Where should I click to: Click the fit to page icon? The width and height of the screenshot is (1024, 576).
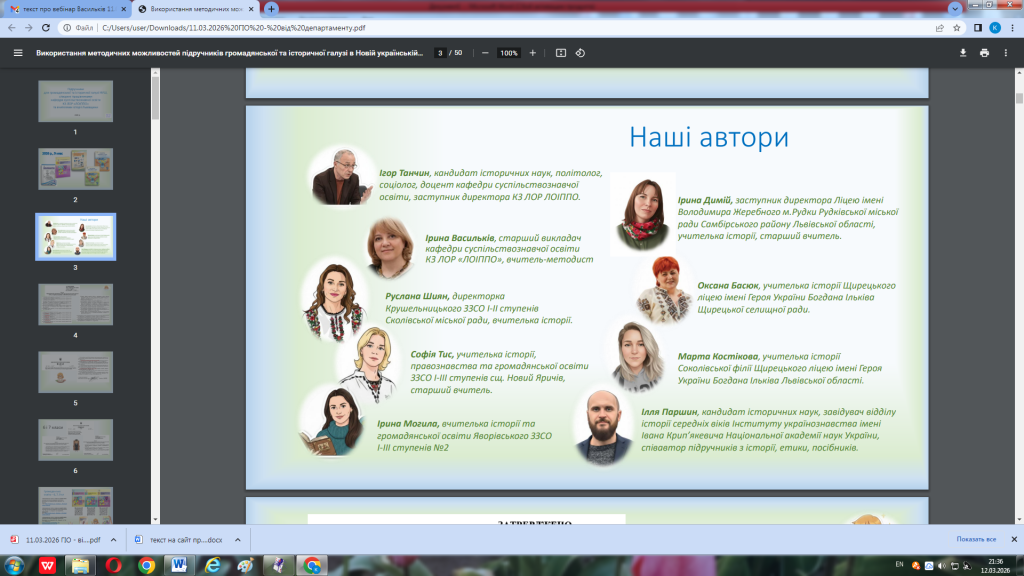(x=561, y=52)
